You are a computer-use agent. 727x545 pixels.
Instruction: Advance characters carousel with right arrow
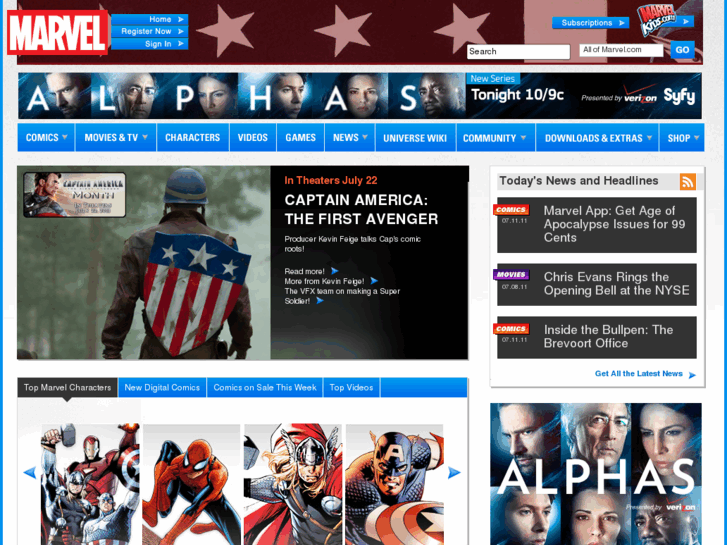(454, 472)
